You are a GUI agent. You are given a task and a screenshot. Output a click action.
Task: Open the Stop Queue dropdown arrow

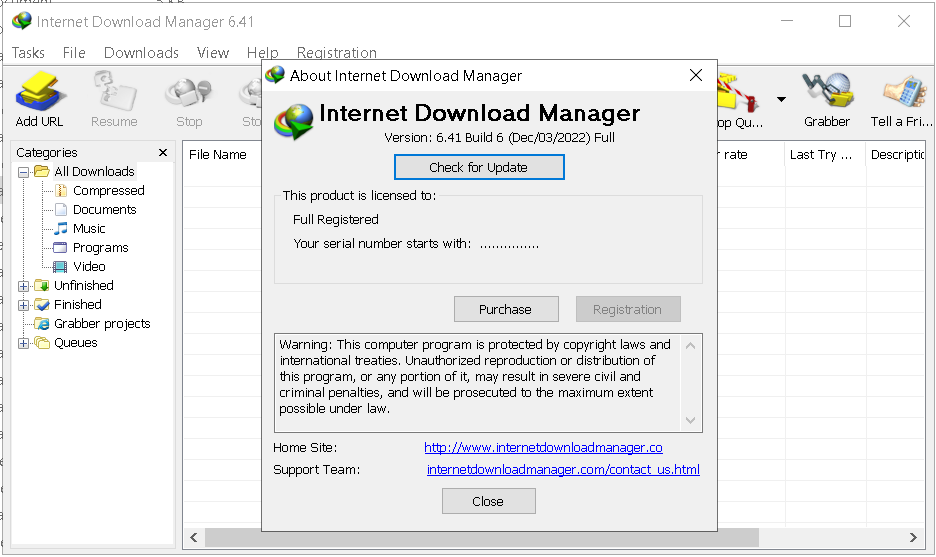[781, 99]
